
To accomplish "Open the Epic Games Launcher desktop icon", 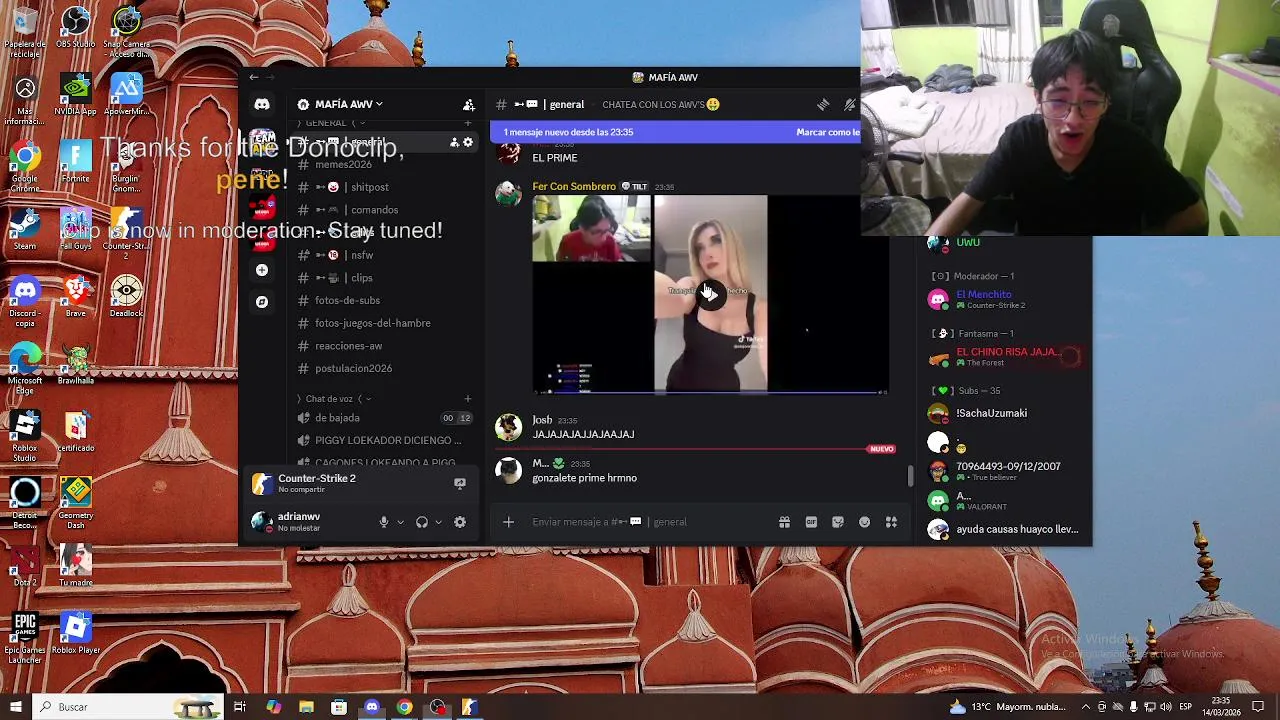I will [x=25, y=638].
